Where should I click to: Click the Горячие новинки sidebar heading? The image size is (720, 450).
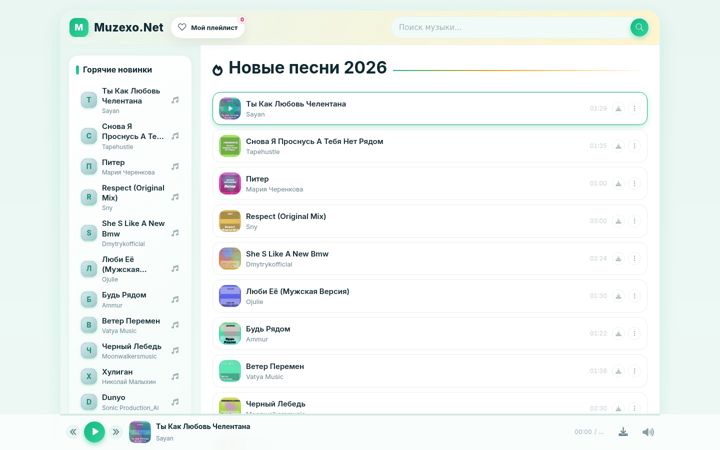click(x=118, y=70)
